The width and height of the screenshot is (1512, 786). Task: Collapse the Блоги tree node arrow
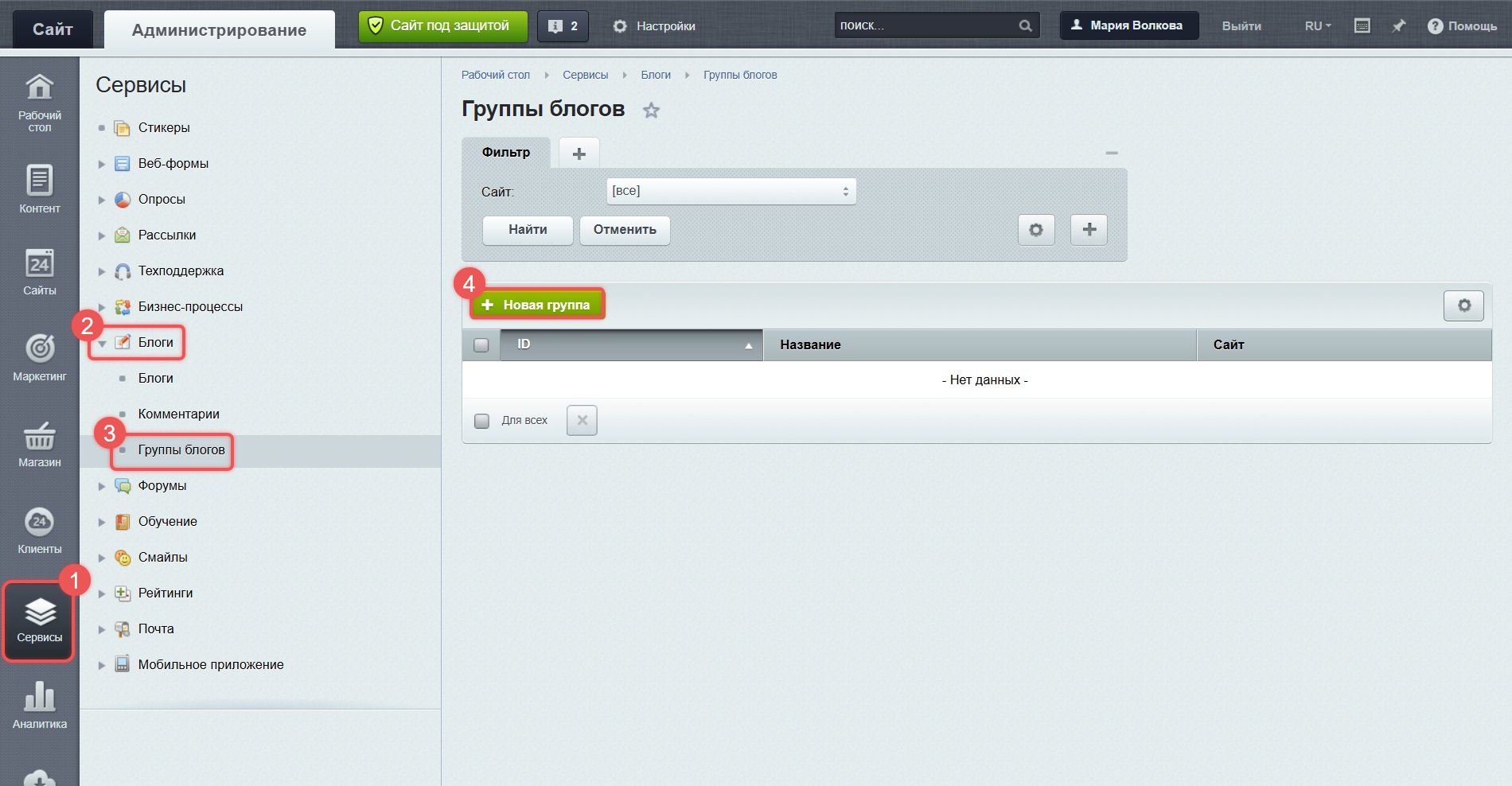coord(102,344)
